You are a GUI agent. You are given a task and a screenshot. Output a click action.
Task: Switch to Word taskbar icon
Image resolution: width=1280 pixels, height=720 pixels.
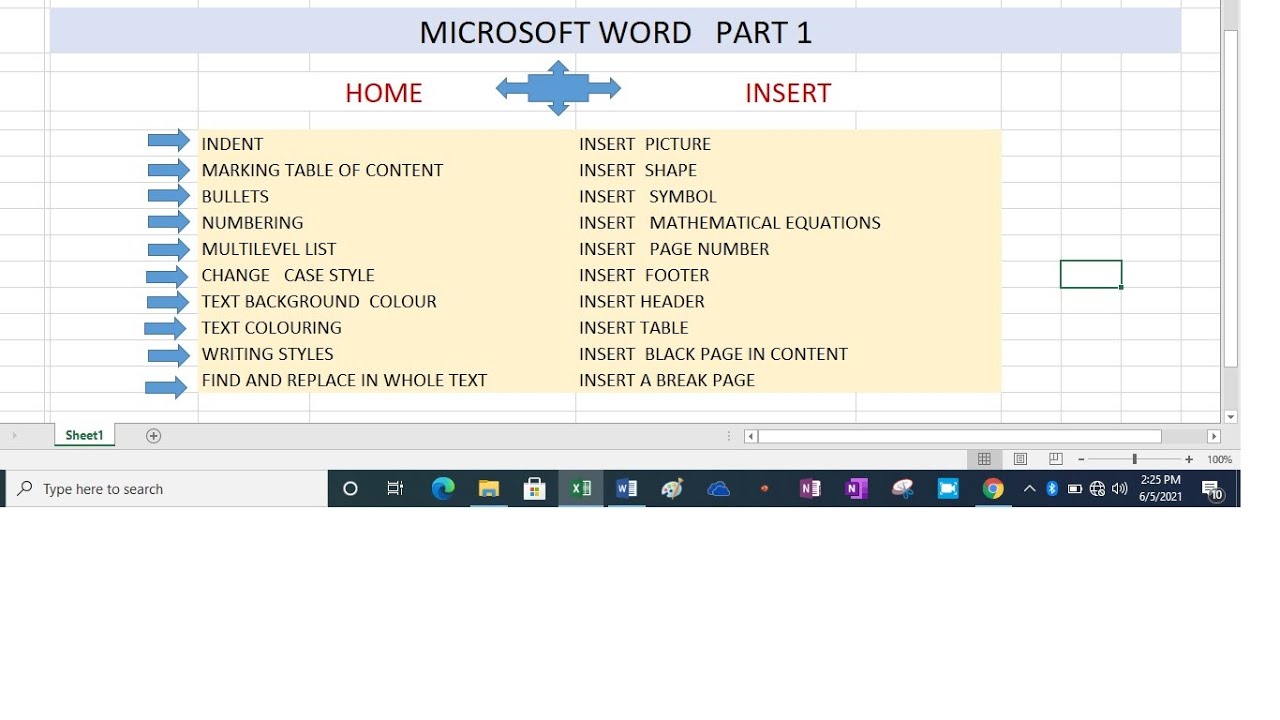click(x=627, y=489)
